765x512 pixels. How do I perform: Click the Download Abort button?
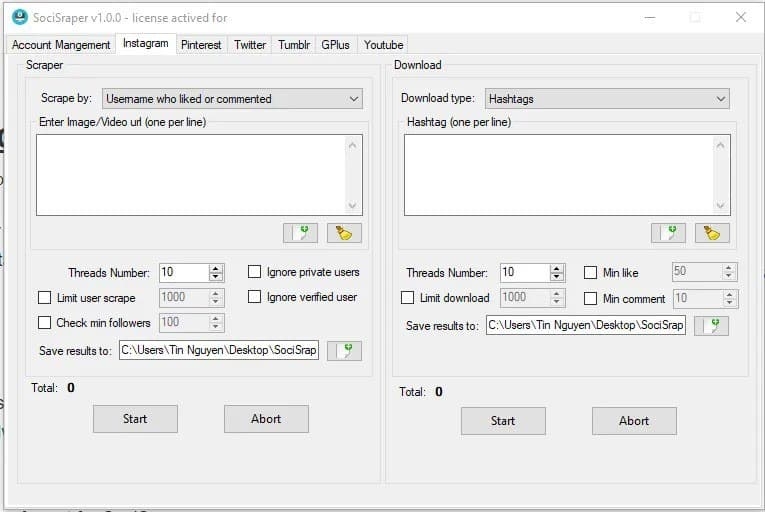click(x=634, y=421)
